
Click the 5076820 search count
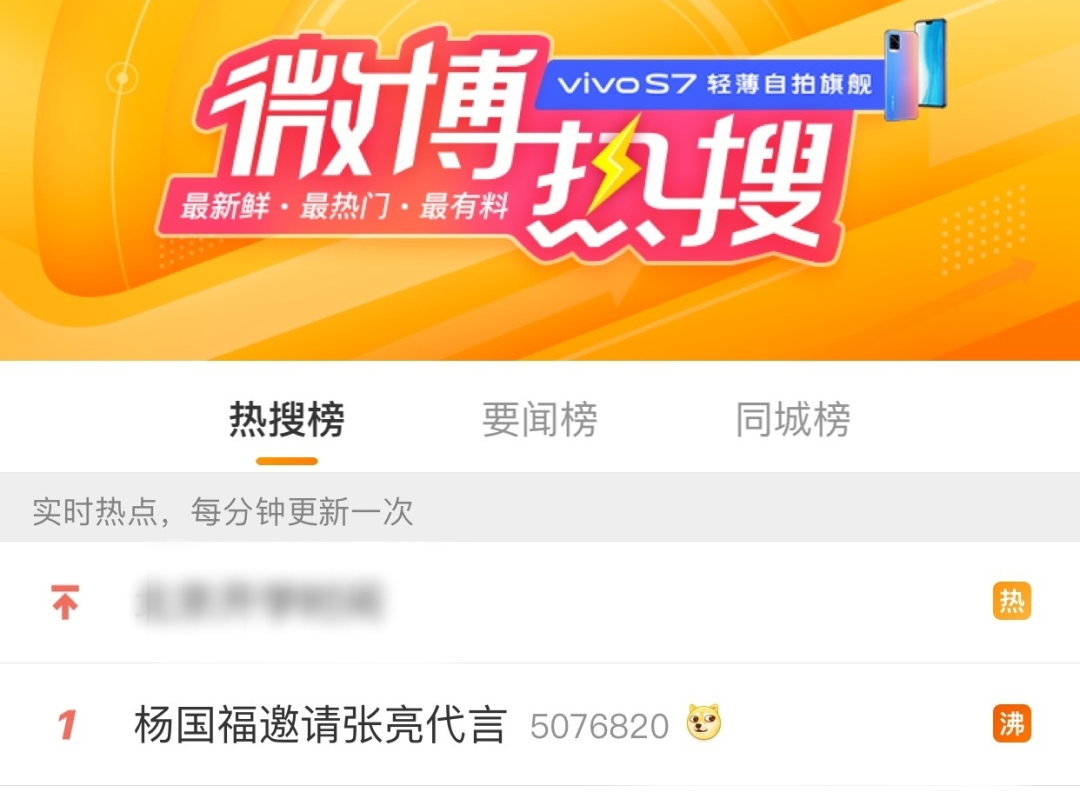(599, 726)
